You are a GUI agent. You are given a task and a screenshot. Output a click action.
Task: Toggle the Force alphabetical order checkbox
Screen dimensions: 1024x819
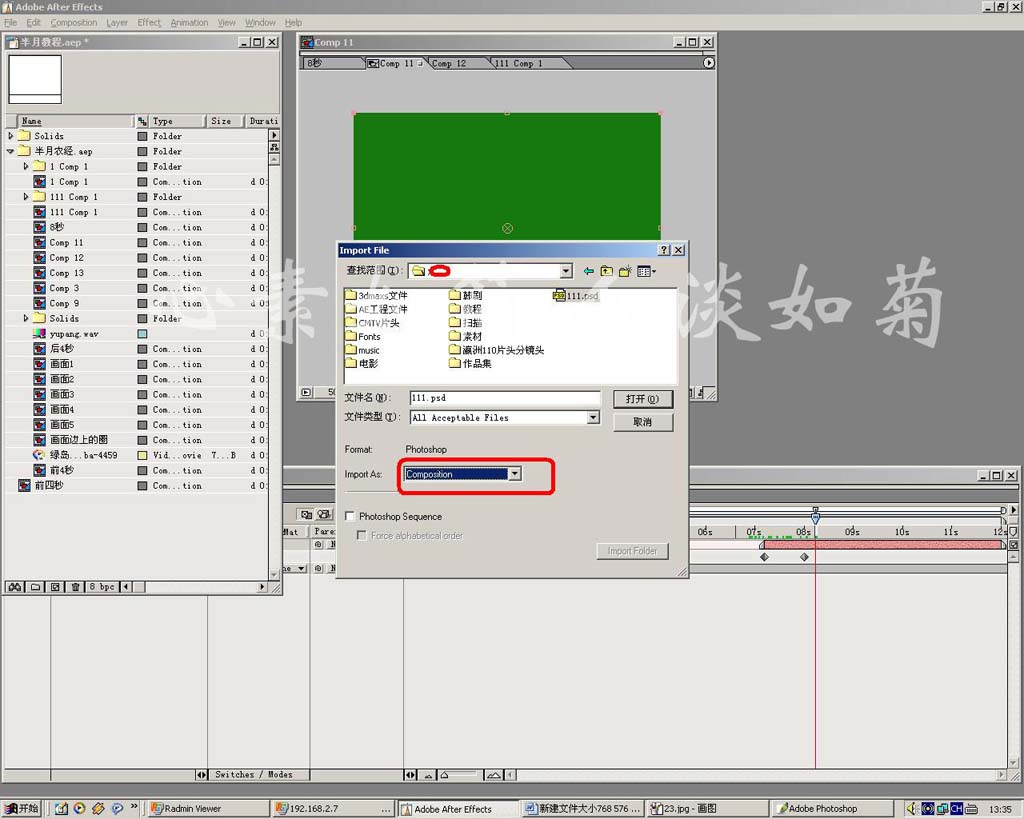click(x=362, y=536)
